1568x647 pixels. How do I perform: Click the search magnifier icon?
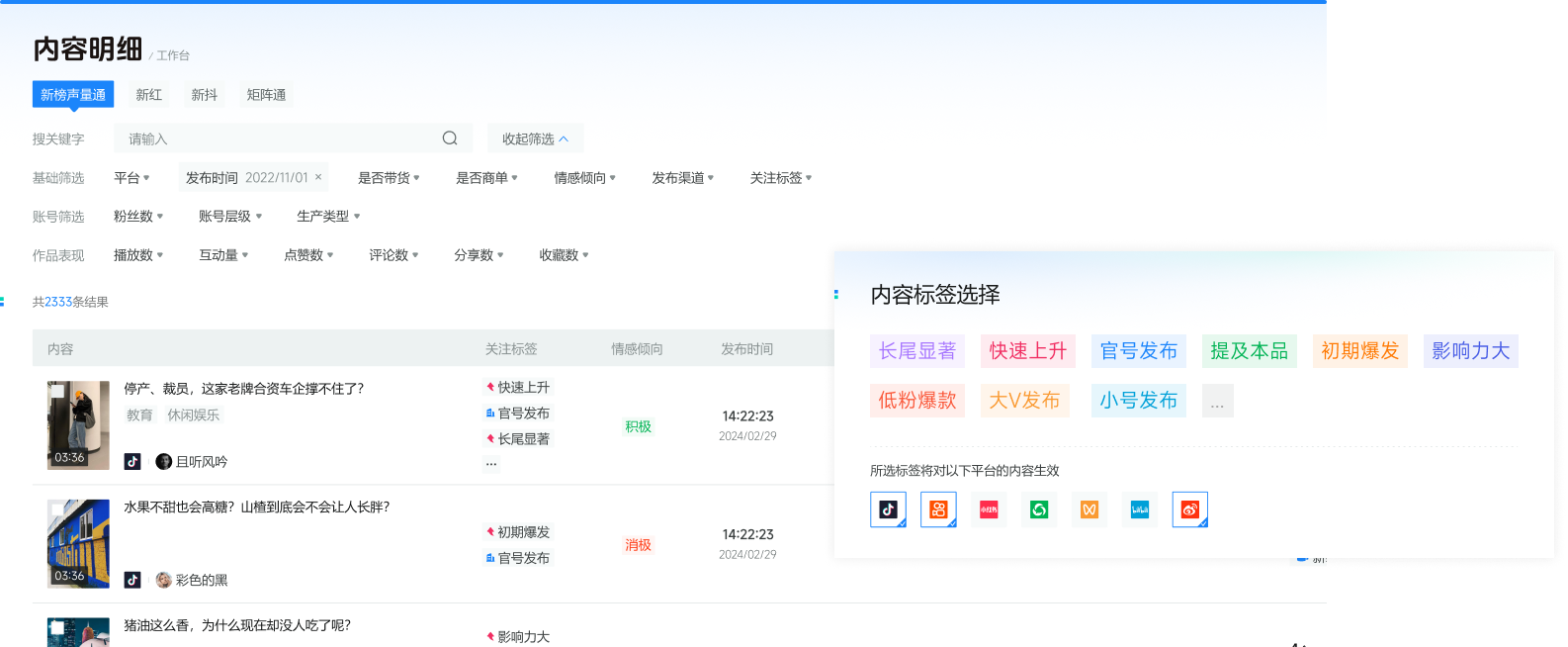(x=450, y=139)
